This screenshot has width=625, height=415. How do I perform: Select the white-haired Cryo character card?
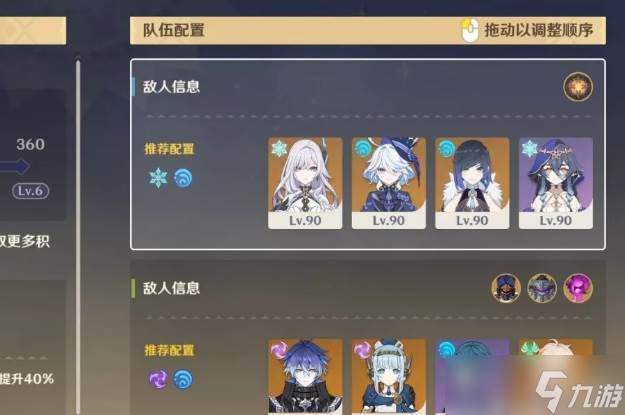(x=305, y=183)
